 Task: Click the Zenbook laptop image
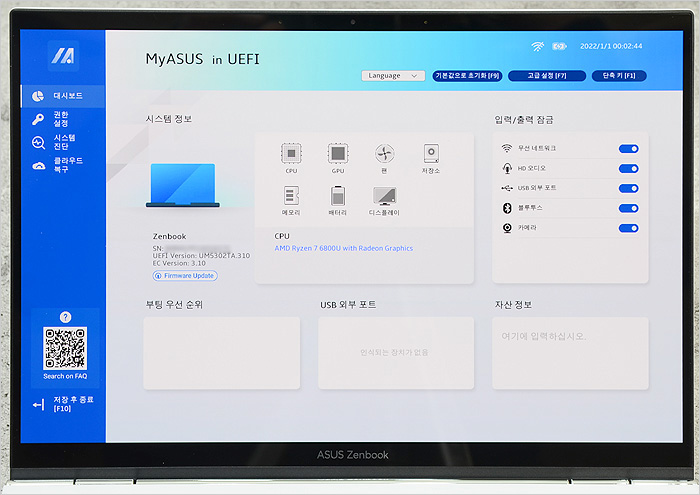tap(183, 185)
